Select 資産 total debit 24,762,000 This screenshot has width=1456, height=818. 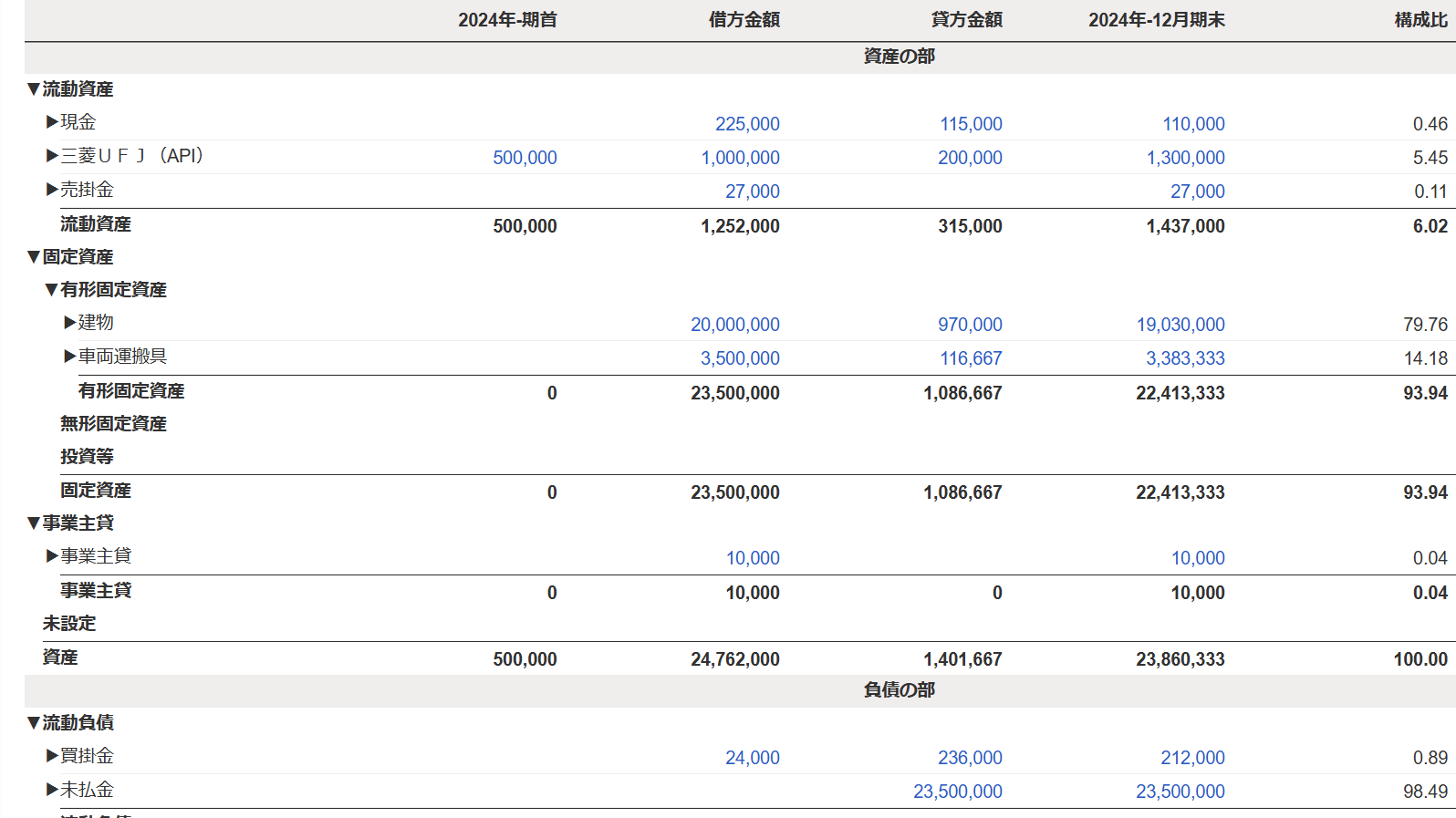point(735,659)
